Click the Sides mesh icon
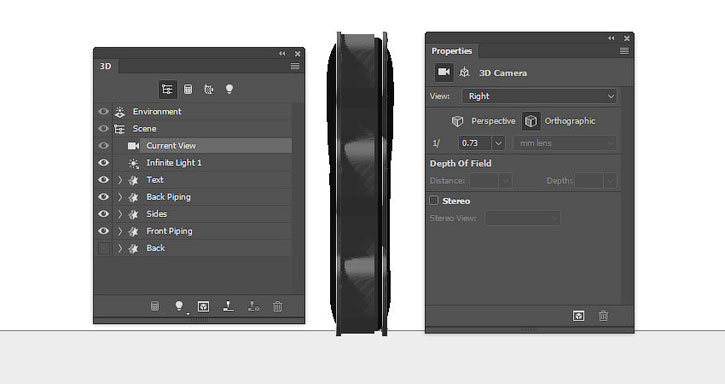The width and height of the screenshot is (725, 384). [x=133, y=214]
